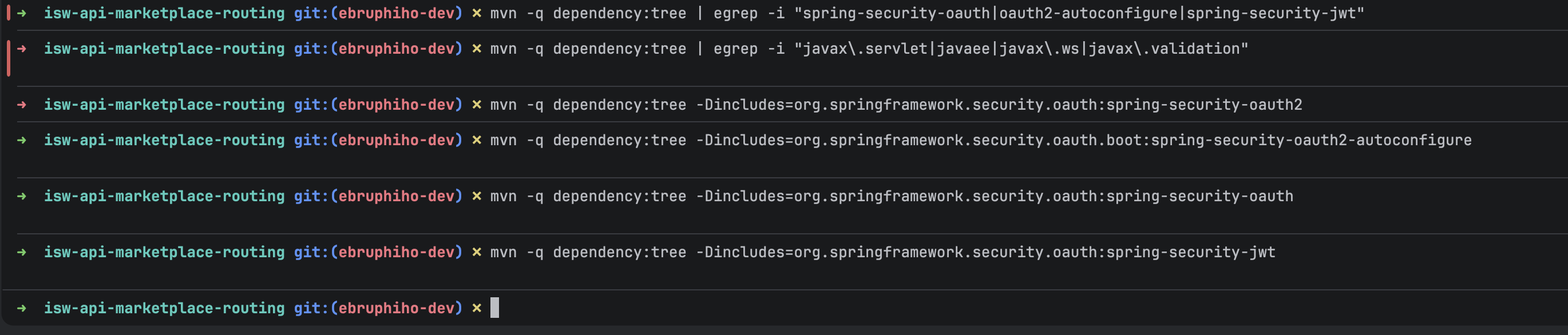Click the -Dincludes spring-security-oauth2 argument

[x=999, y=105]
